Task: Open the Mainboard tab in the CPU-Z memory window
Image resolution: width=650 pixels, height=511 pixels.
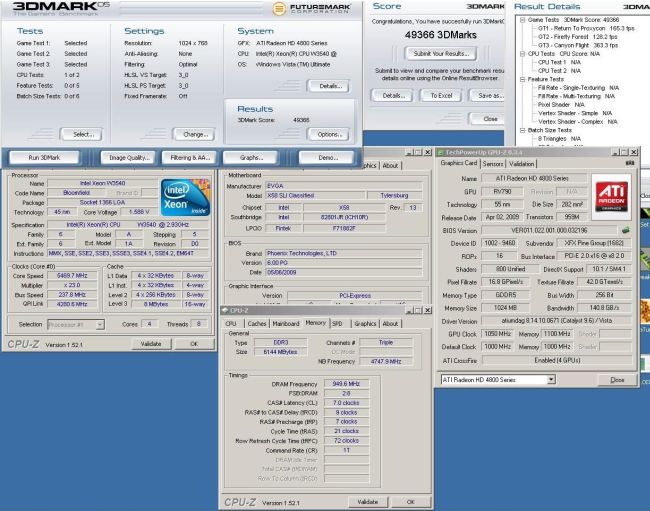Action: [x=286, y=324]
